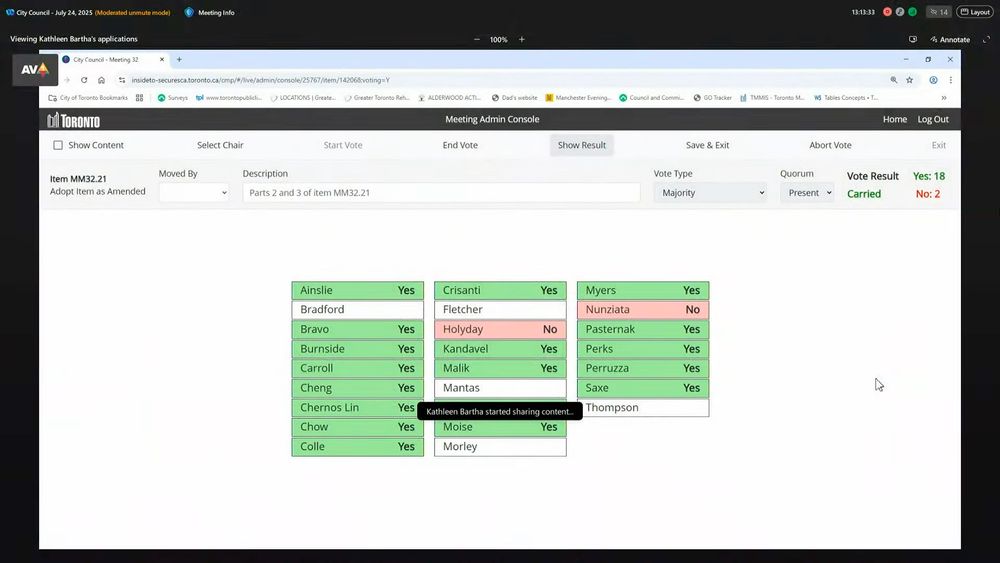This screenshot has width=1000, height=563.
Task: Click the Holyday No vote cell
Action: [500, 329]
